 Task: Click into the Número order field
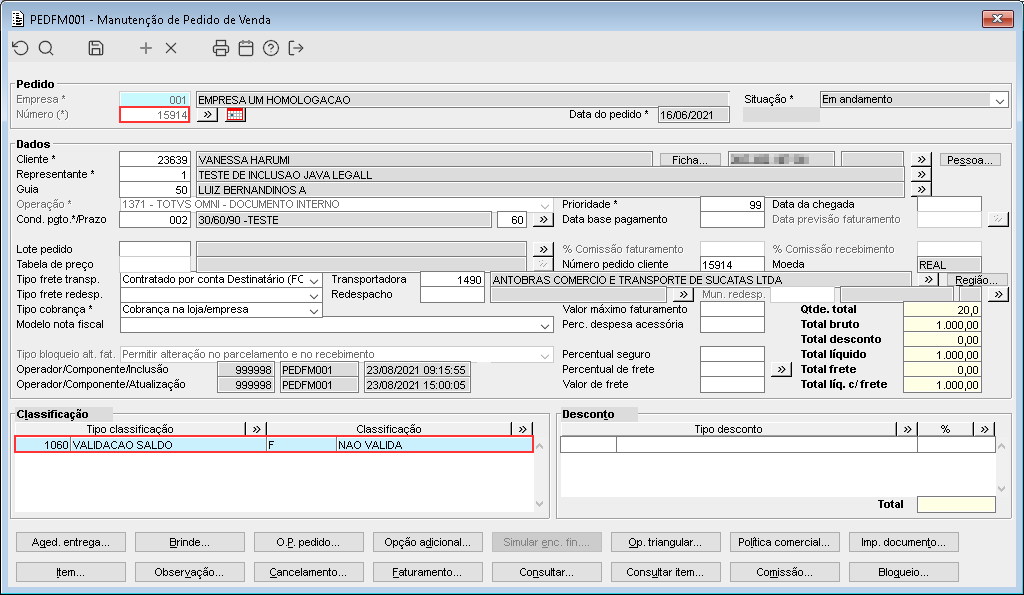tap(154, 115)
